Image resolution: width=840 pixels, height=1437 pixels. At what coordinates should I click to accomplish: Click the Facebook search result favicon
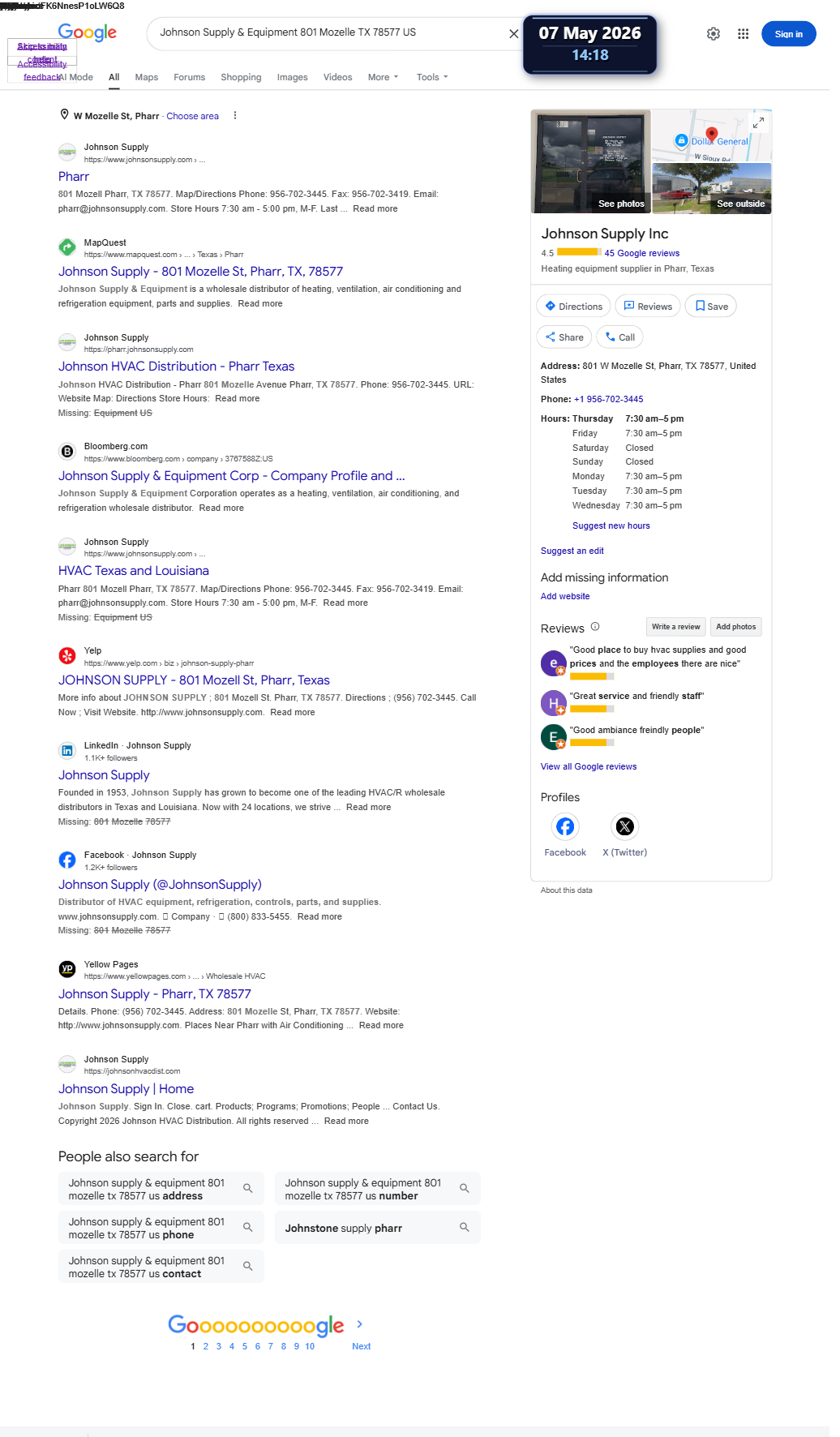tap(67, 860)
